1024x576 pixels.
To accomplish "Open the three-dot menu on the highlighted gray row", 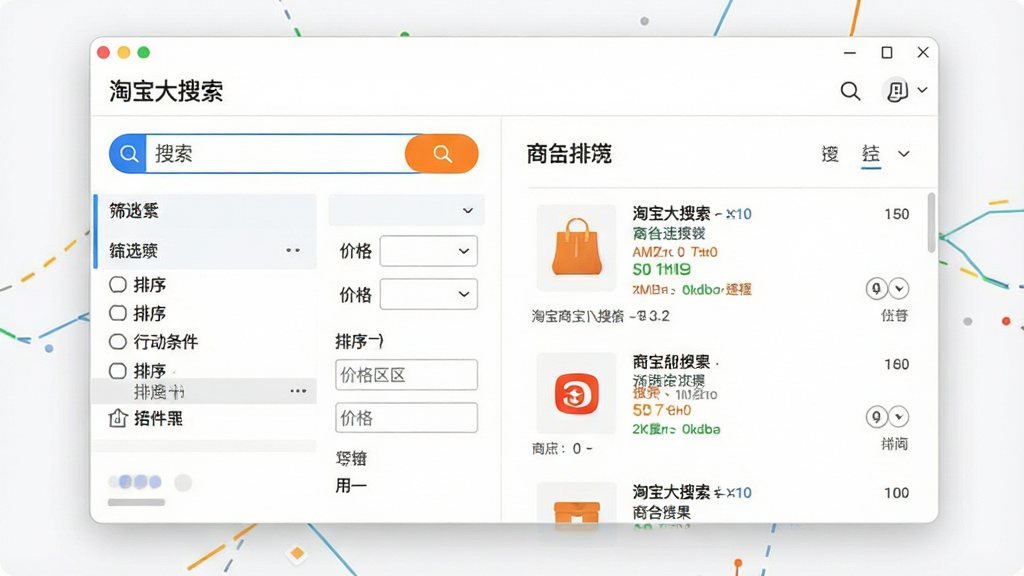I will [x=298, y=391].
